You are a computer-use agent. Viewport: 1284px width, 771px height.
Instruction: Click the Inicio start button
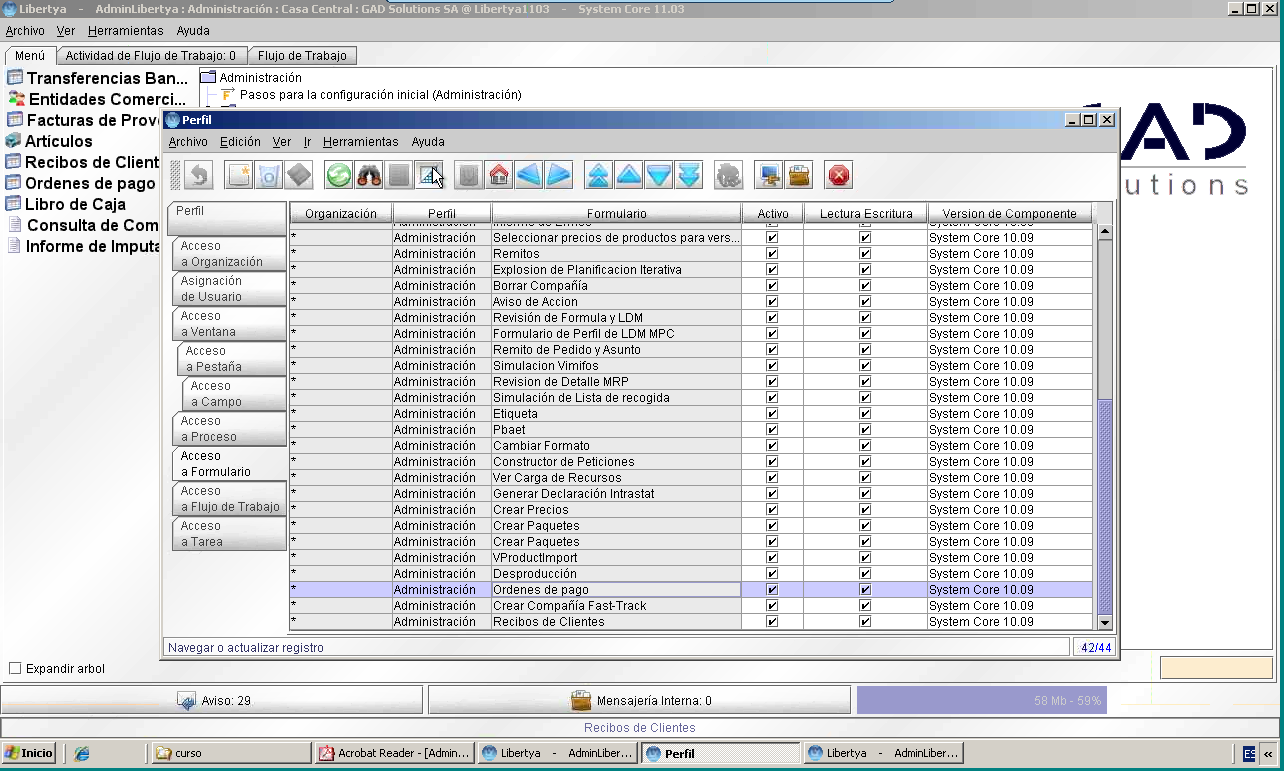[29, 753]
